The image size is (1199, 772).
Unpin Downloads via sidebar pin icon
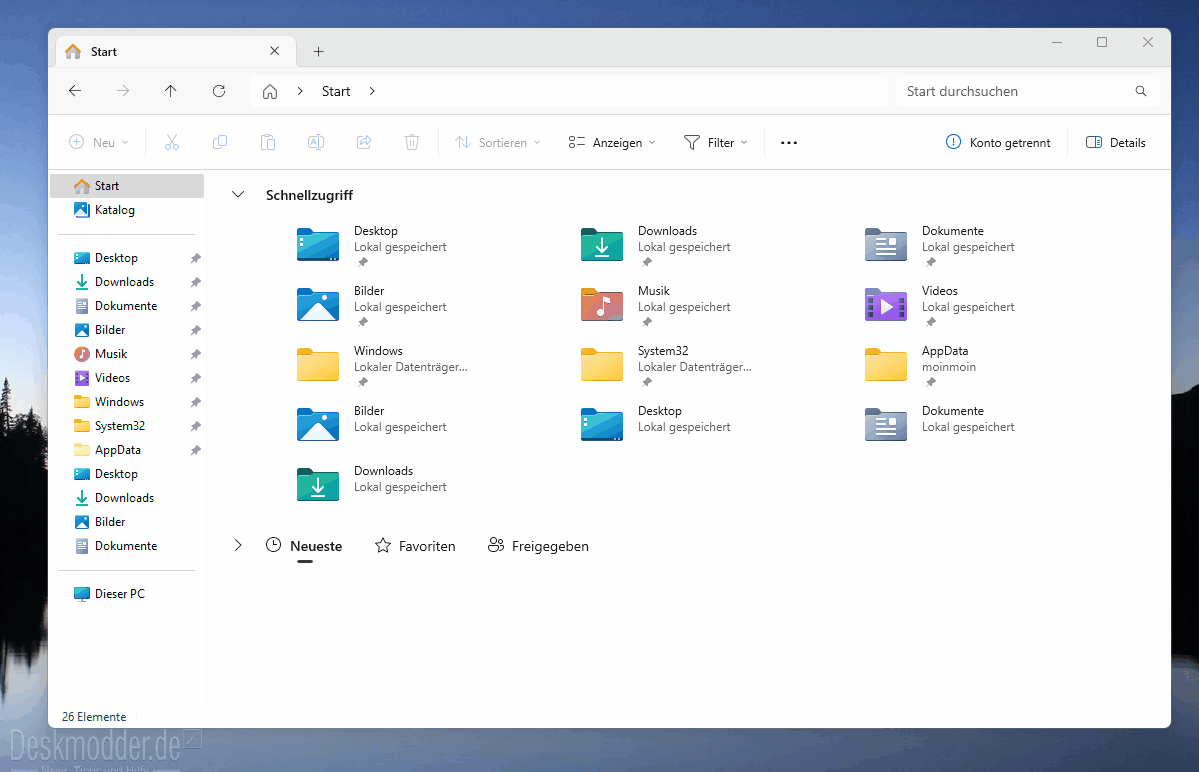pyautogui.click(x=196, y=282)
